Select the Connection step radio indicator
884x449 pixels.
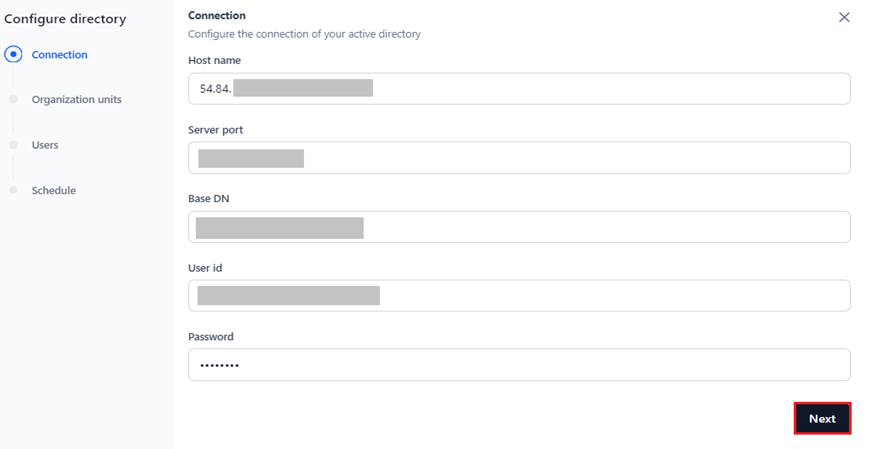[14, 55]
